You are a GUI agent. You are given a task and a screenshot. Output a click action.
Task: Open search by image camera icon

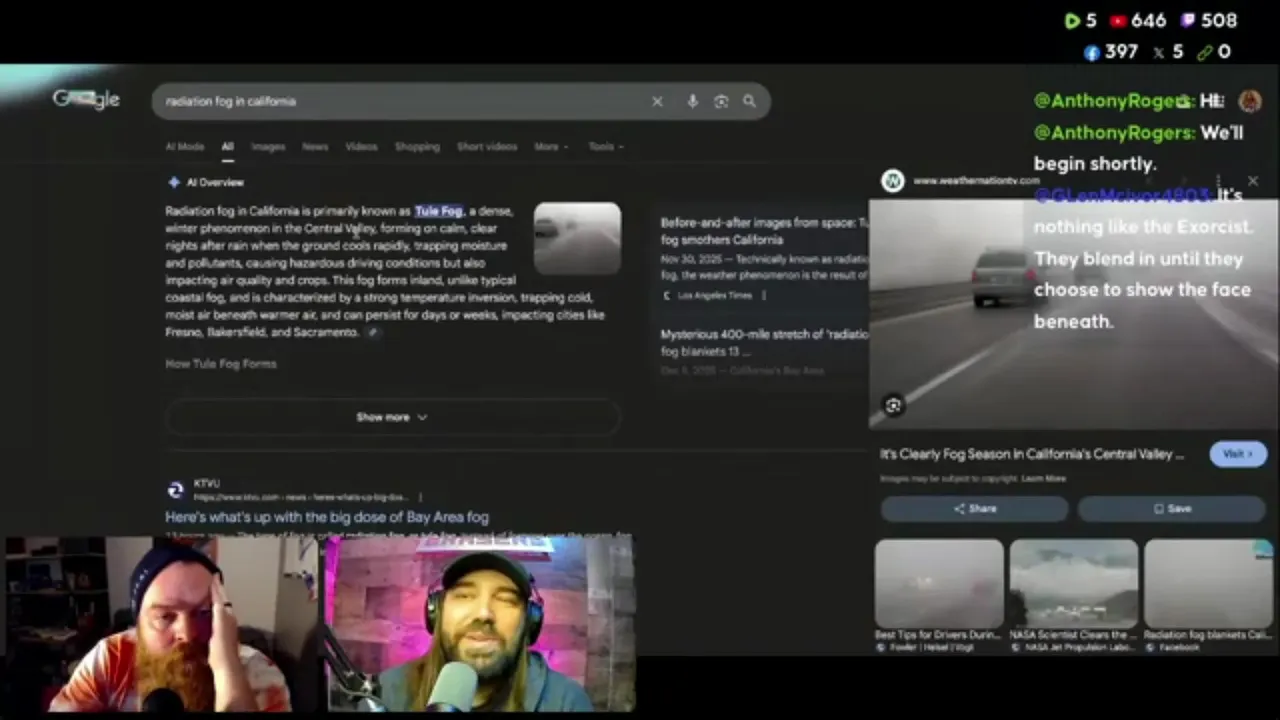point(721,101)
